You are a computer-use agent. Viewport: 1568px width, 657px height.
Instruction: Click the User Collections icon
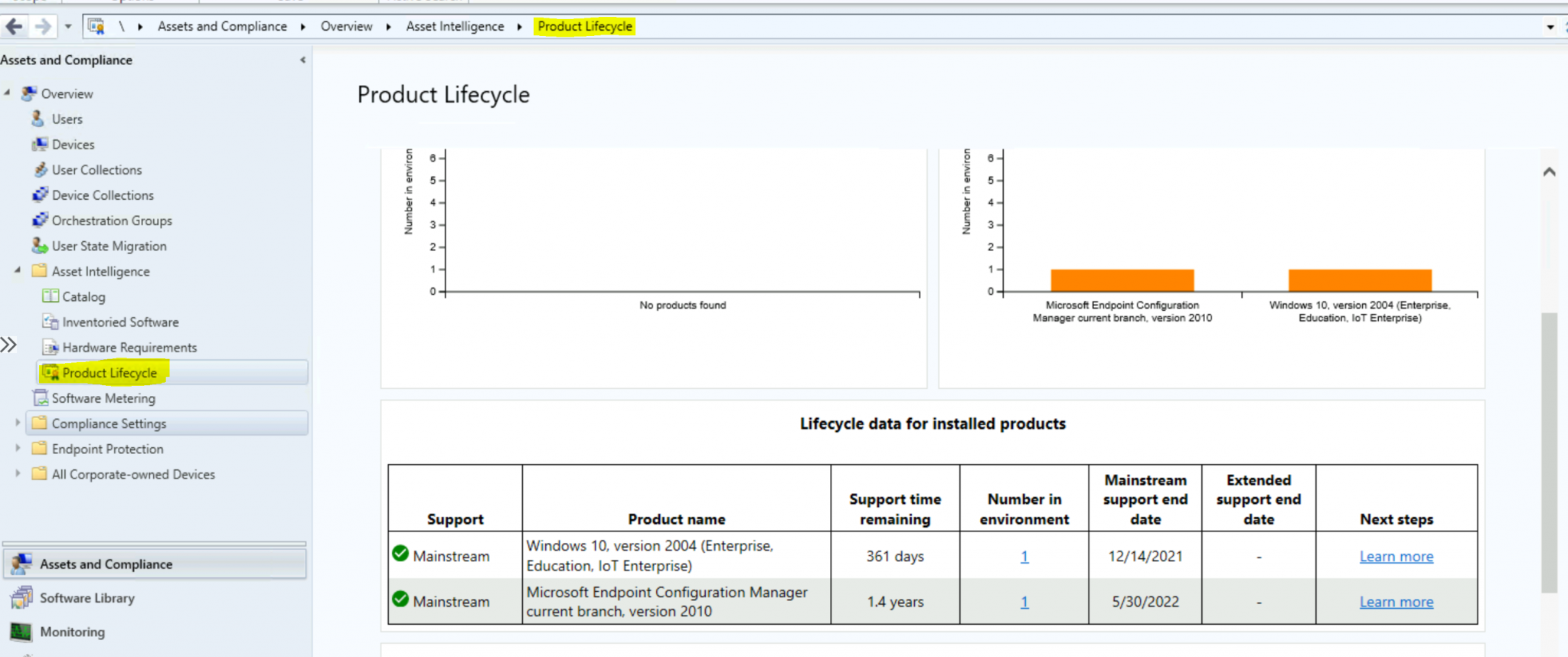[x=40, y=169]
